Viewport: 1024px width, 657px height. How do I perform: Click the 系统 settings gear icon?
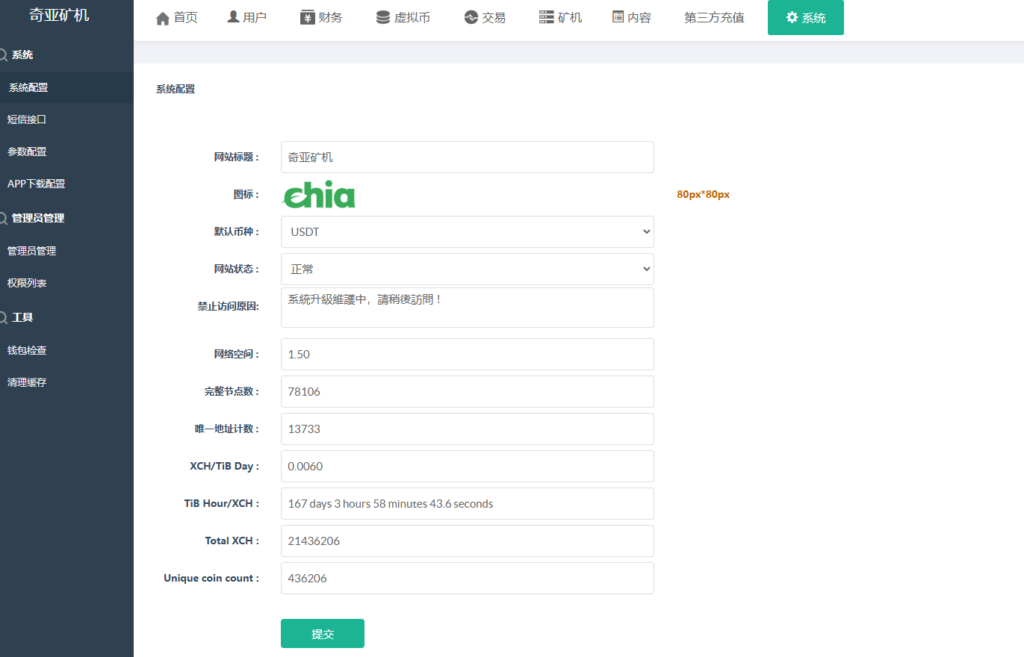[789, 17]
